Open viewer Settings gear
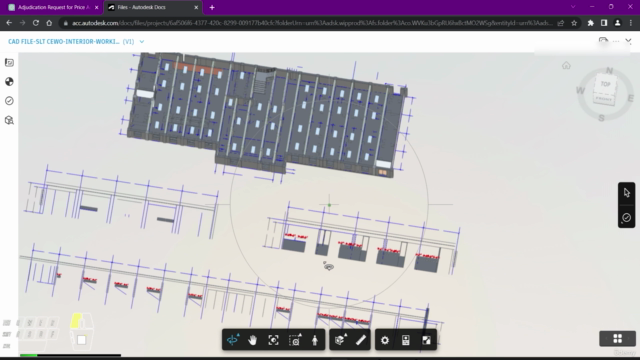This screenshot has width=640, height=360. click(x=385, y=340)
